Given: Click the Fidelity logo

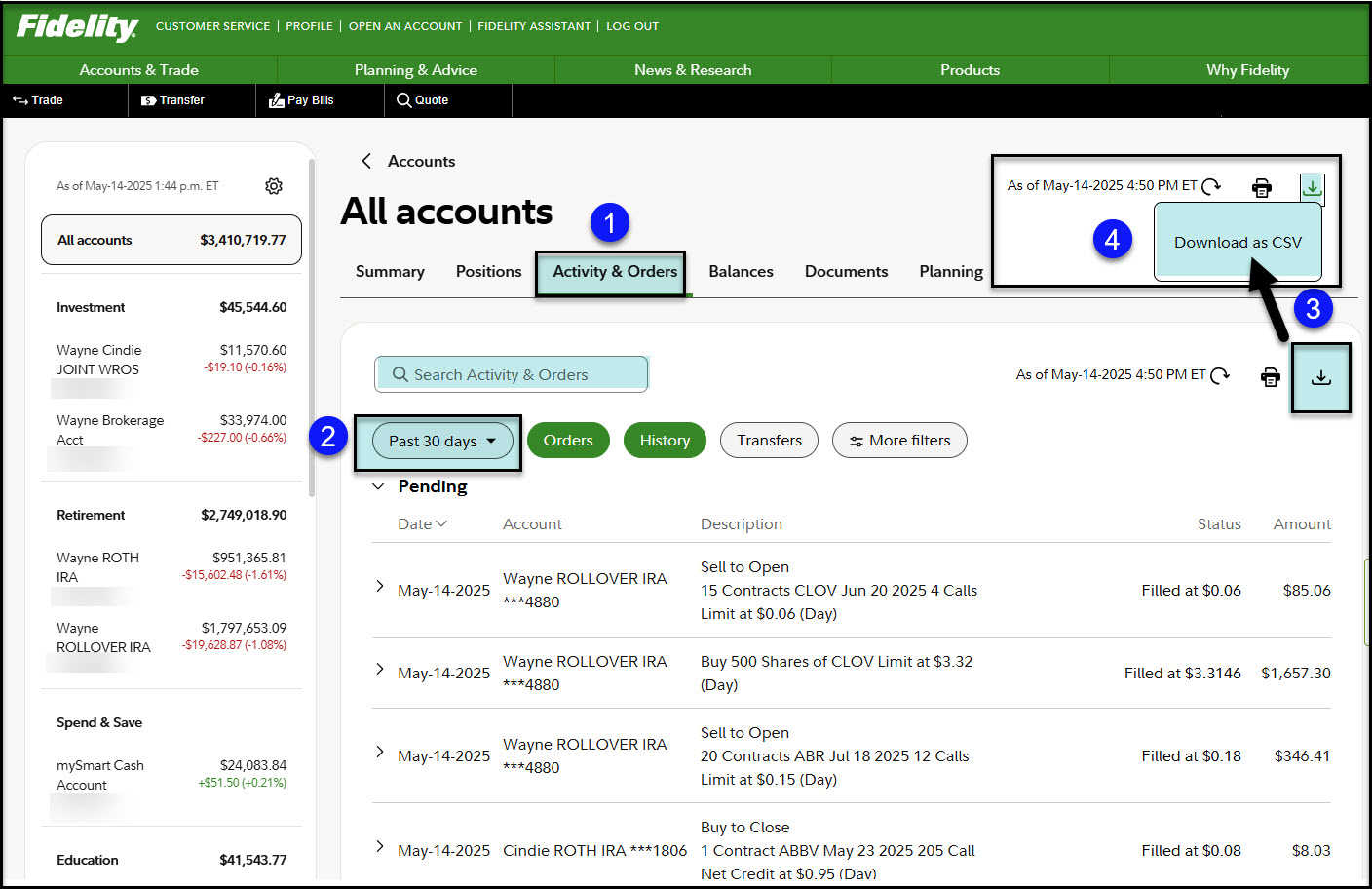Looking at the screenshot, I should point(76,26).
